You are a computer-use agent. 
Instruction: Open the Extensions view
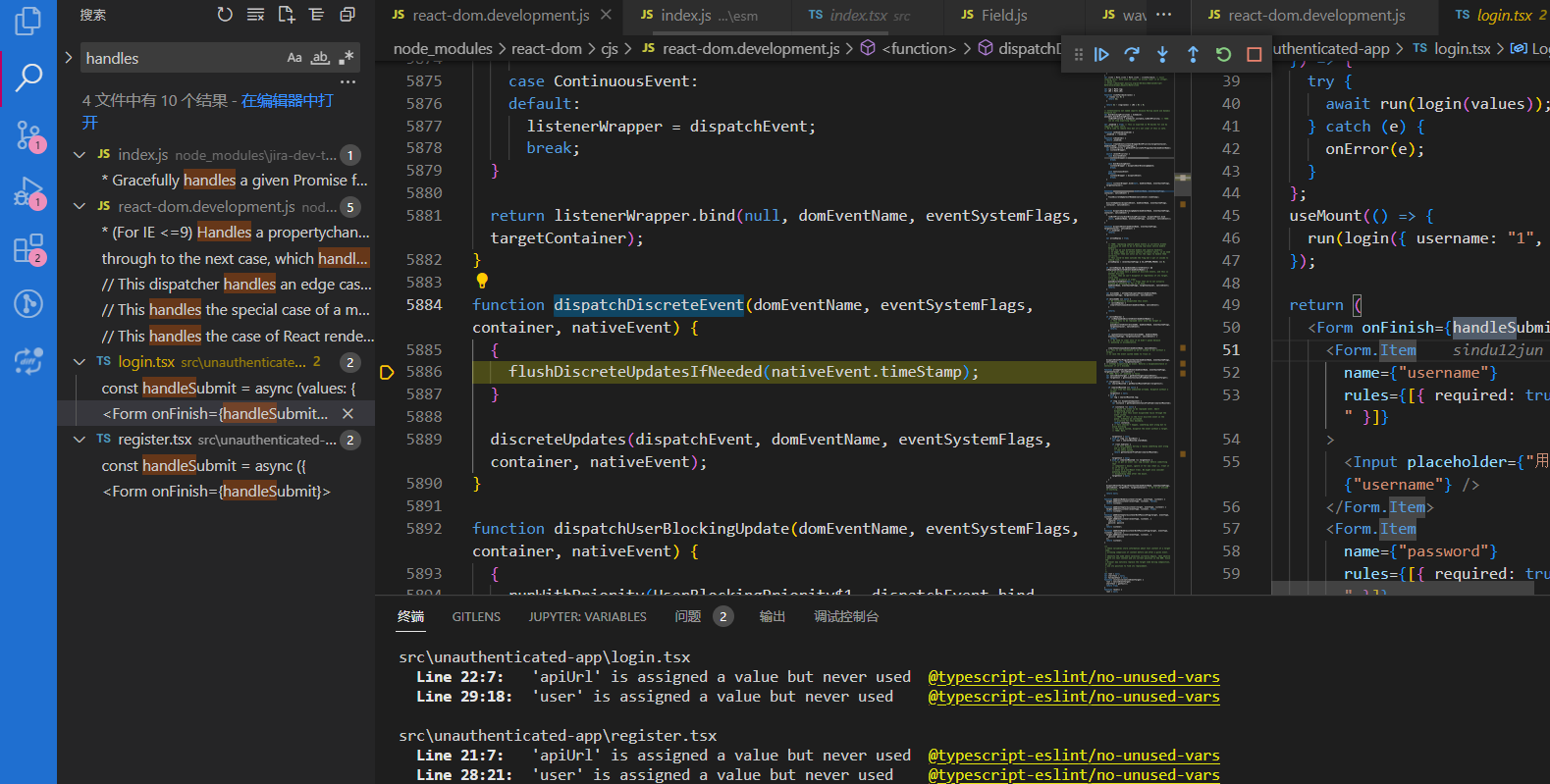click(x=28, y=248)
